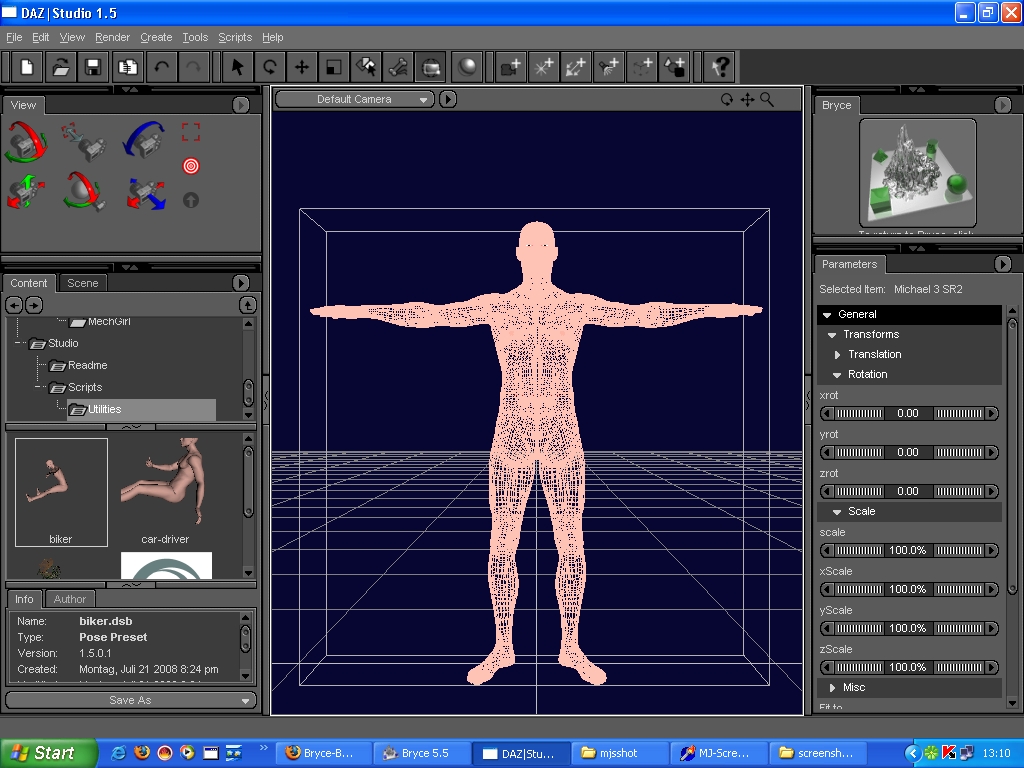Select the Rotate tool in toolbar
1024x768 pixels.
(269, 67)
